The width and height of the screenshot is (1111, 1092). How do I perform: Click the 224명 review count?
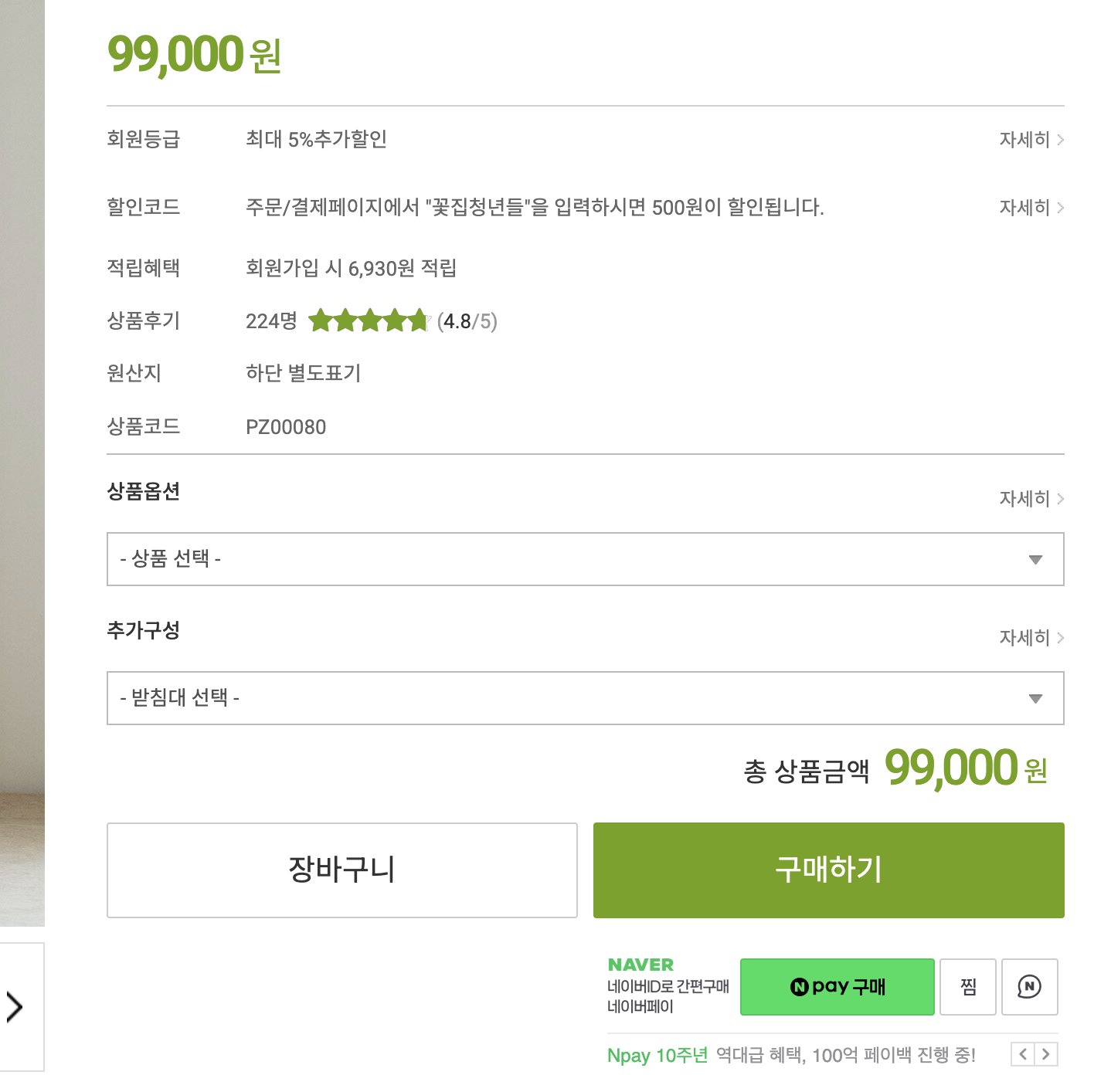[271, 321]
